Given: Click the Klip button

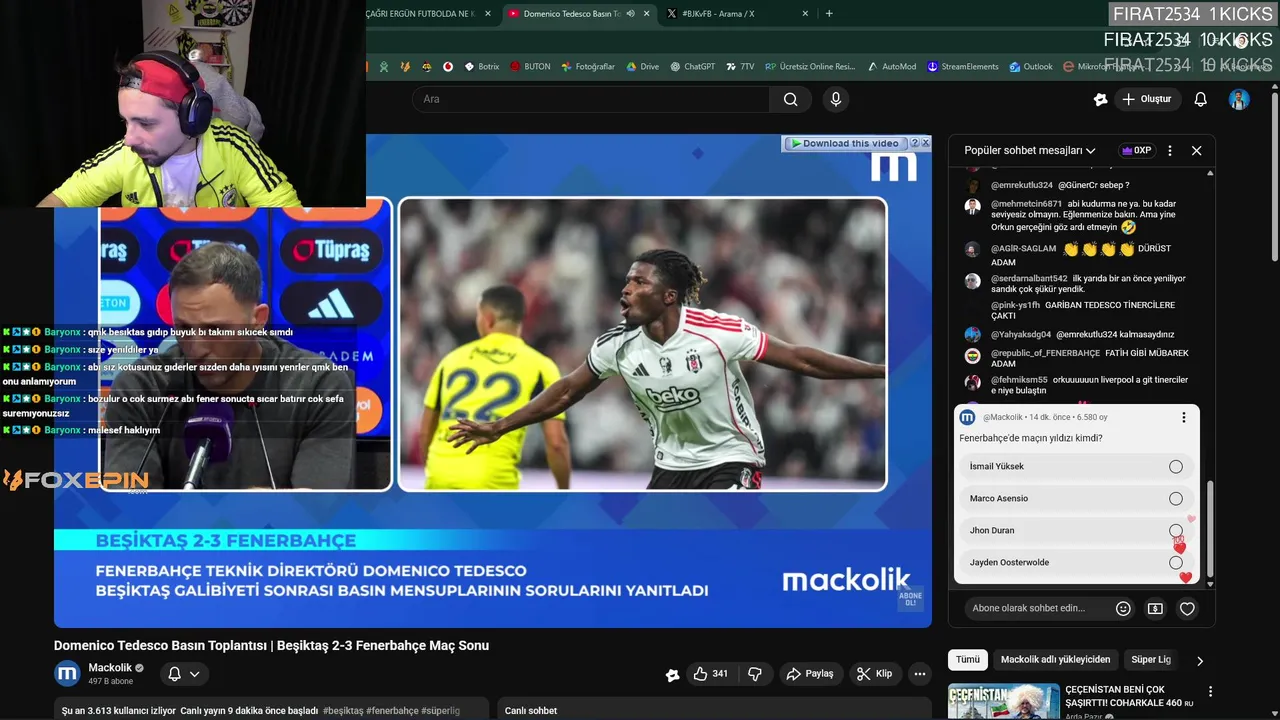Looking at the screenshot, I should [874, 674].
